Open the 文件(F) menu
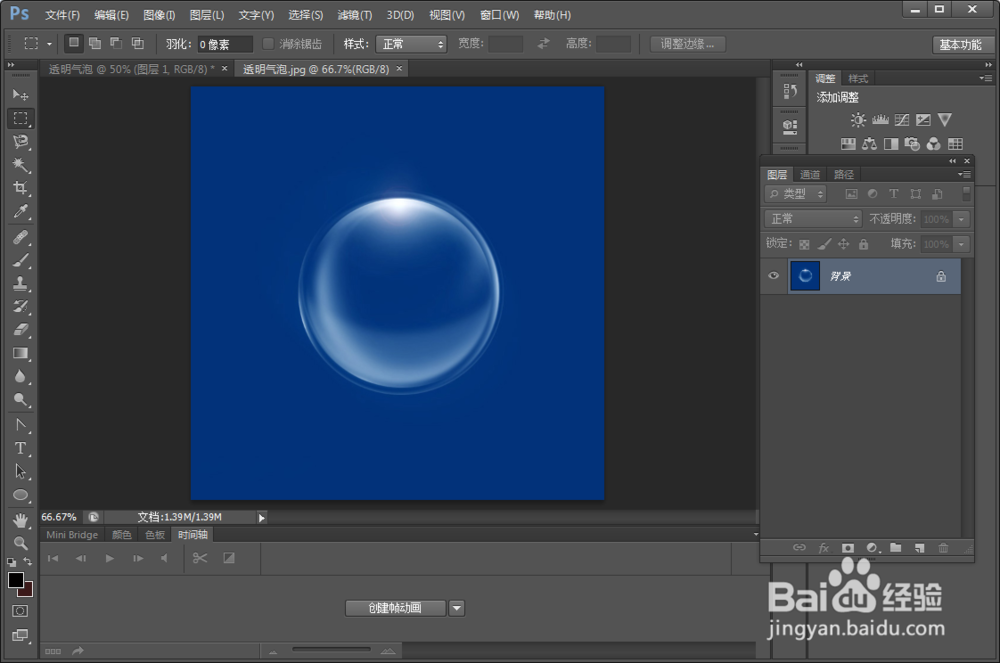 click(62, 15)
